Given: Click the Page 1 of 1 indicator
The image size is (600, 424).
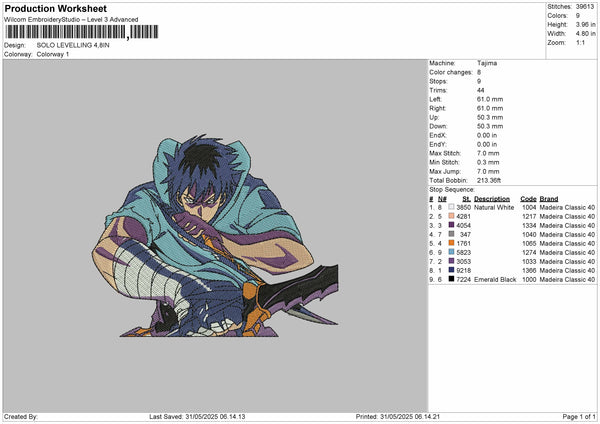Looking at the screenshot, I should click(579, 416).
